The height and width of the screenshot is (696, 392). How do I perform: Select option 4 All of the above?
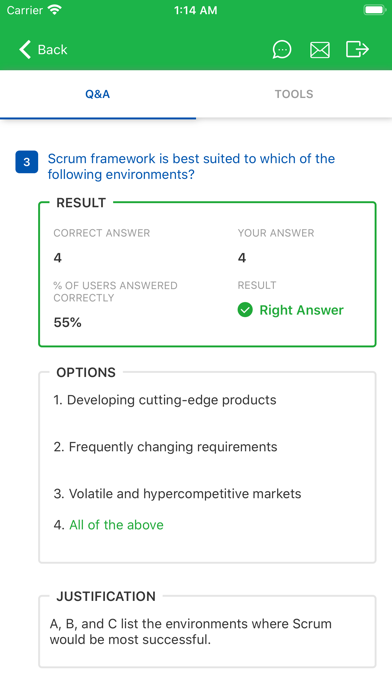[x=108, y=525]
